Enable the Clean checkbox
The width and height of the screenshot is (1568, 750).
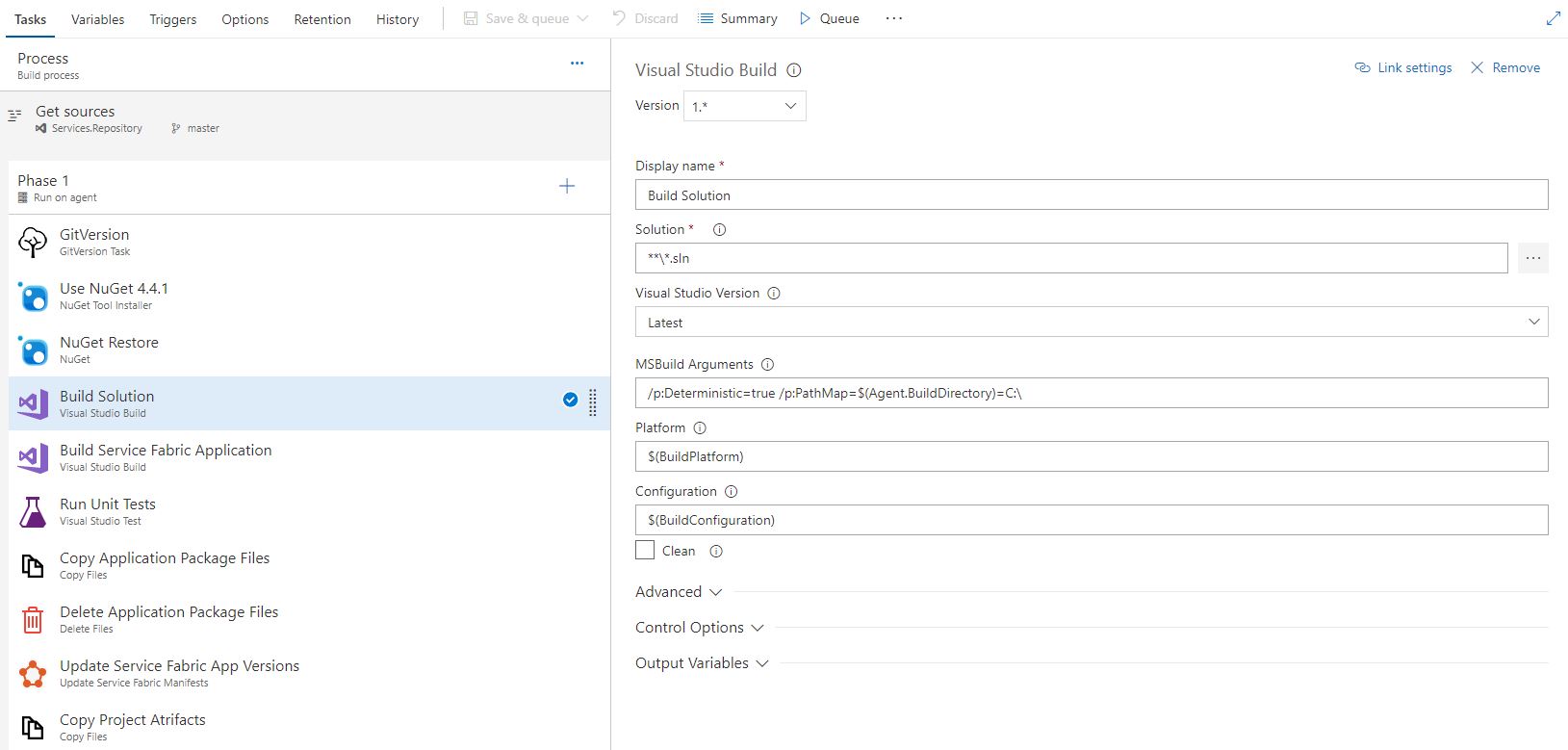tap(645, 551)
